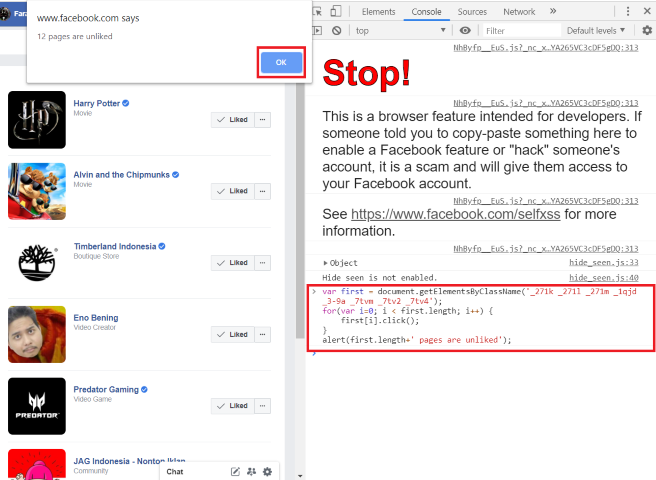Viewport: 656px width, 480px height.
Task: Open more options for Timberland Indonesia
Action: pos(262,263)
